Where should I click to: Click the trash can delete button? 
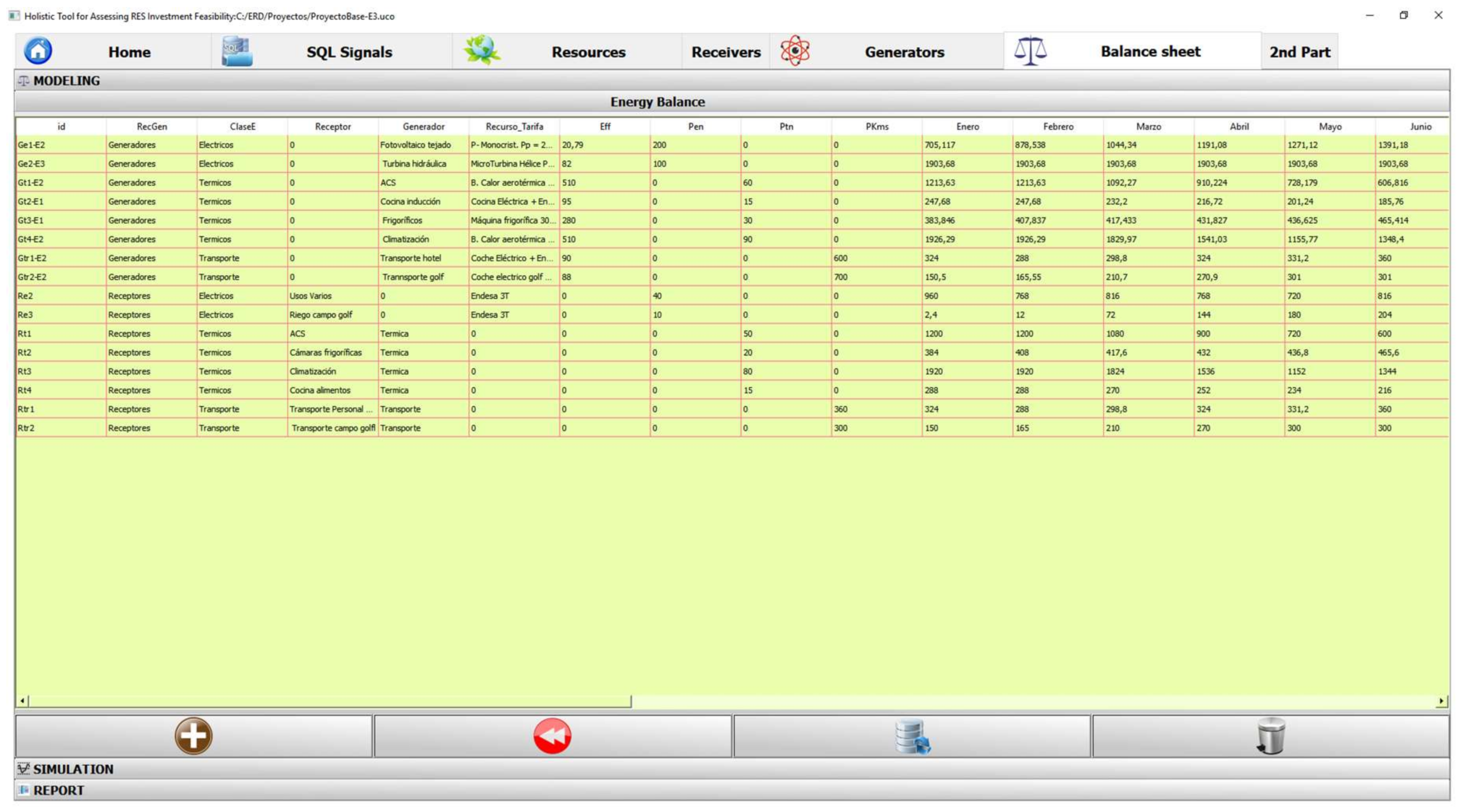click(1270, 737)
